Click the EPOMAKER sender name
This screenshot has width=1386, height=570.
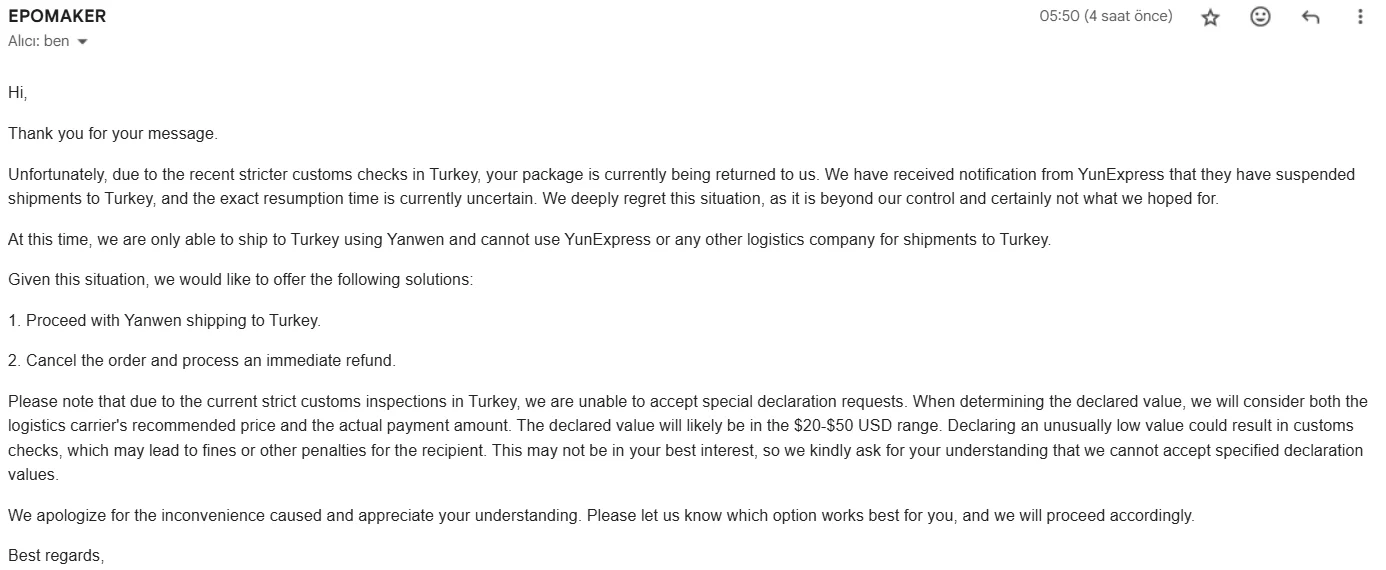coord(57,16)
